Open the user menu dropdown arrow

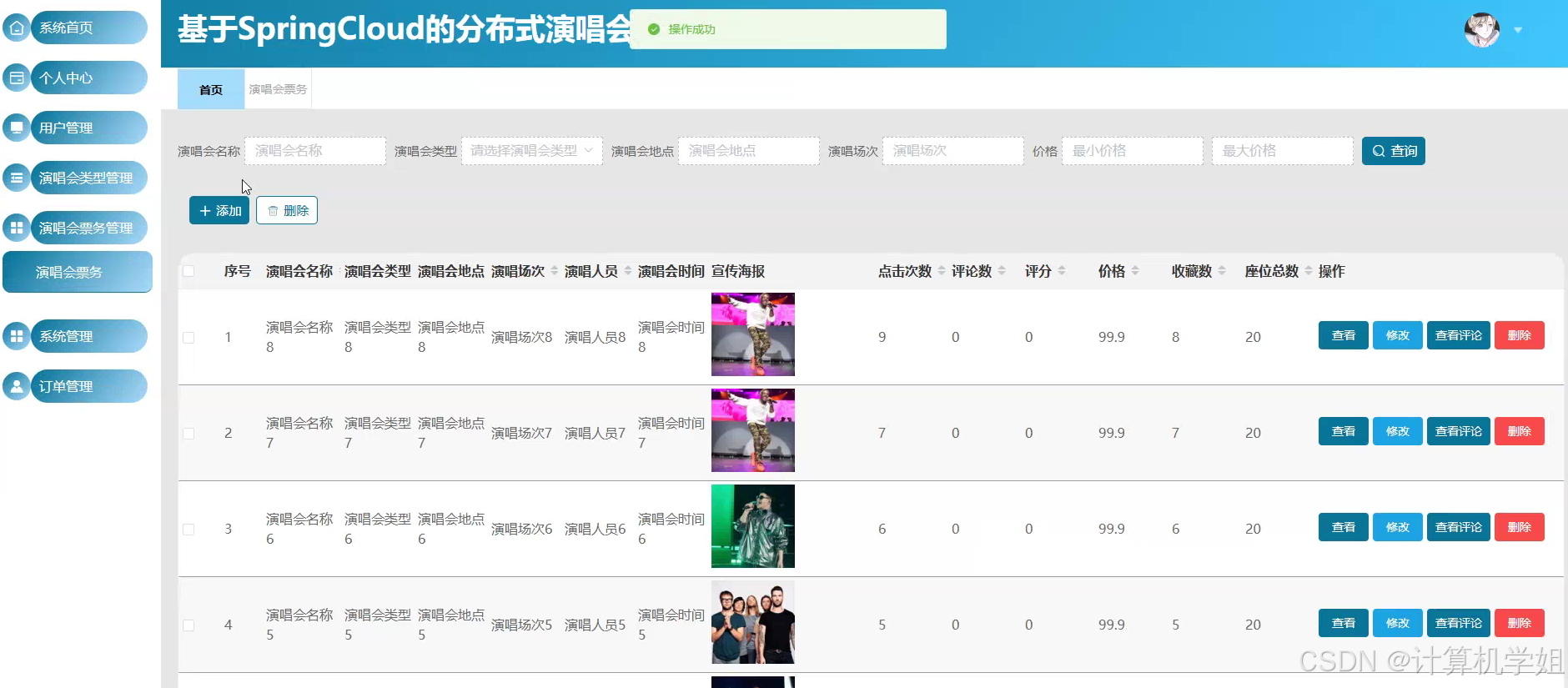click(1518, 30)
